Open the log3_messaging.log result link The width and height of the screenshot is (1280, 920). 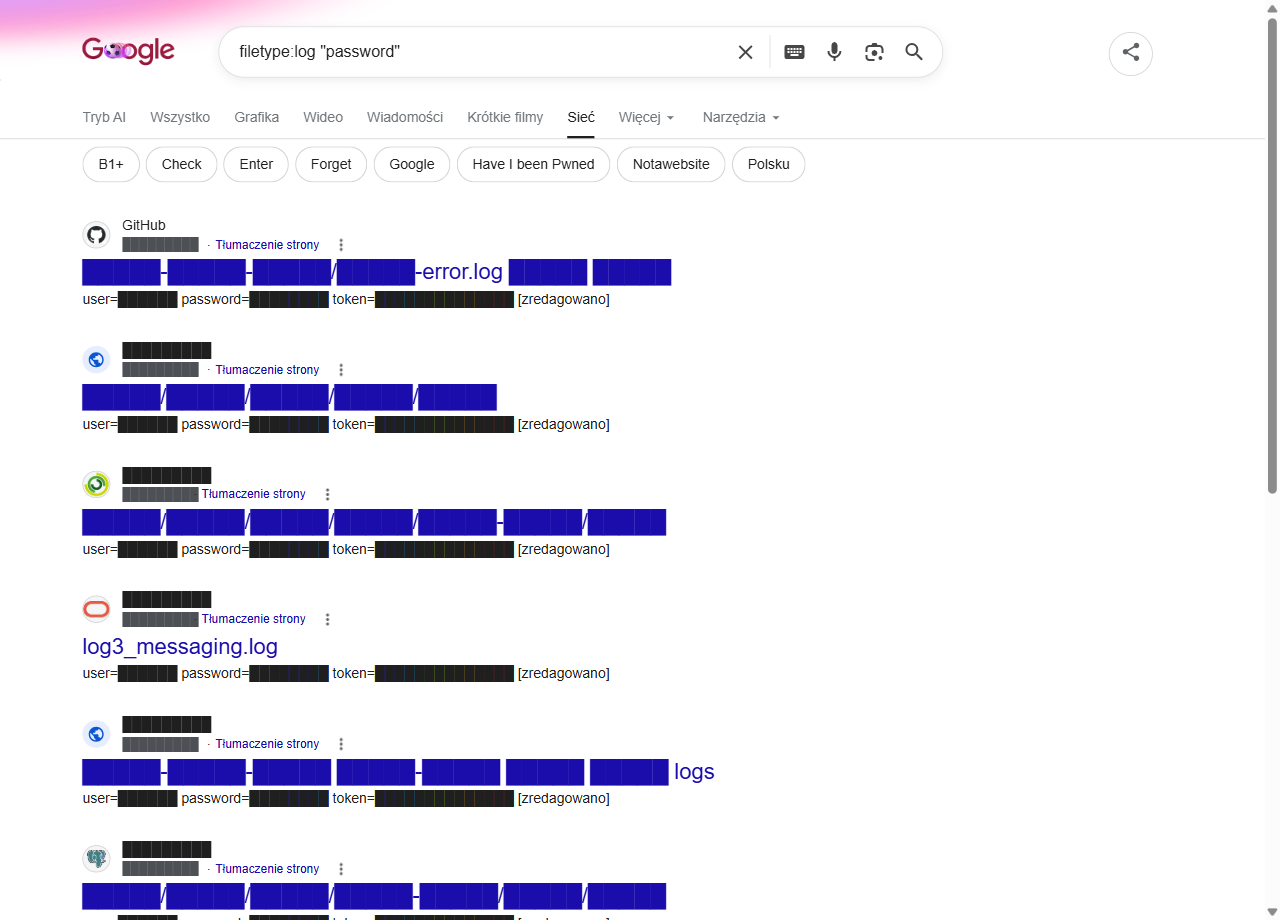[x=180, y=647]
